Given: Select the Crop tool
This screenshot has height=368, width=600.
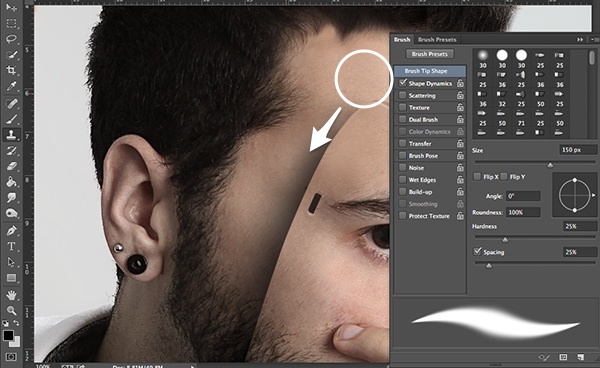Looking at the screenshot, I should 11,70.
